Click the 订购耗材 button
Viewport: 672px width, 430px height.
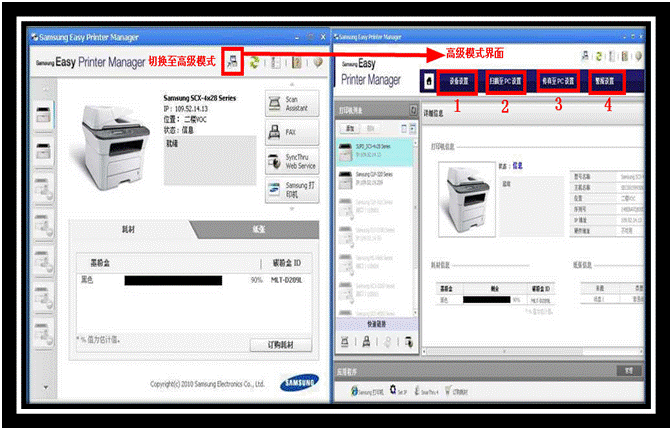pyautogui.click(x=281, y=345)
